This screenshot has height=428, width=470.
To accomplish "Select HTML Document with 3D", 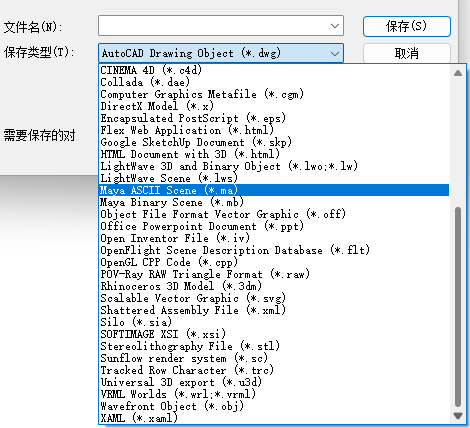I will point(274,154).
